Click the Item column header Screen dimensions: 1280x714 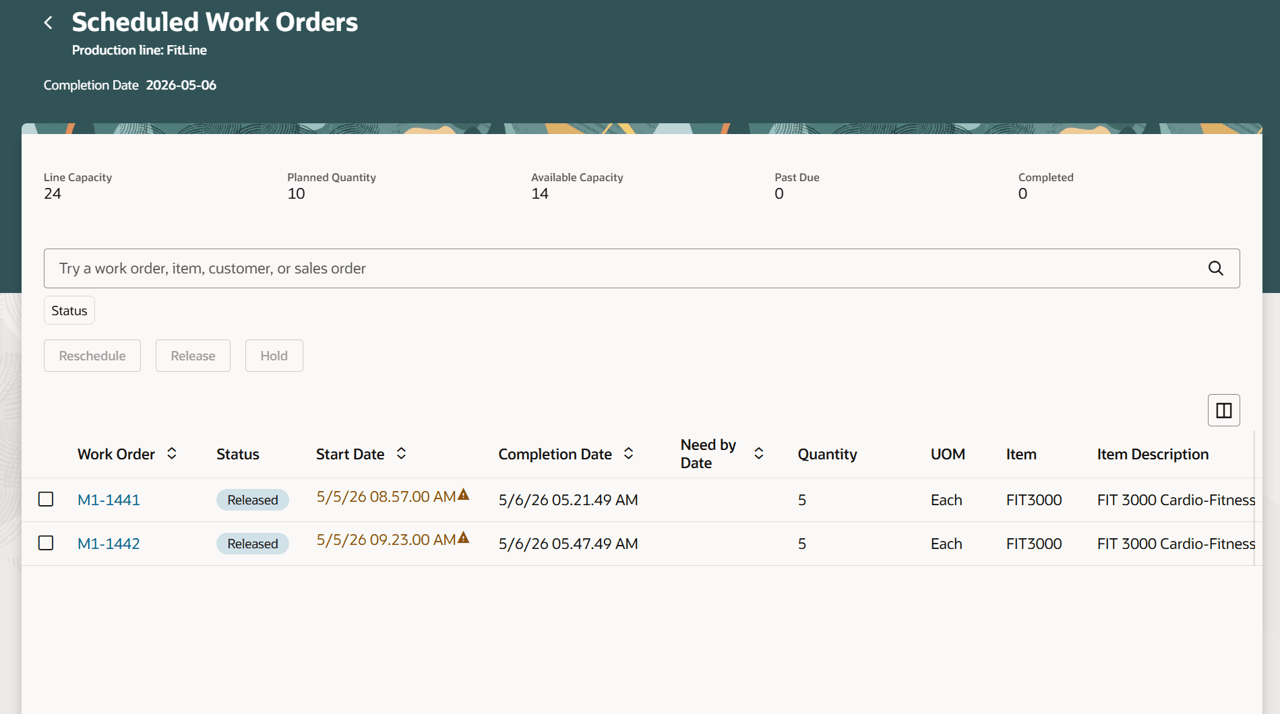click(x=1021, y=454)
